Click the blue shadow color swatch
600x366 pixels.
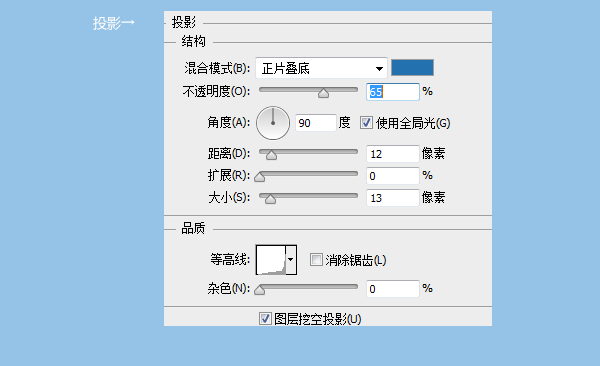412,68
